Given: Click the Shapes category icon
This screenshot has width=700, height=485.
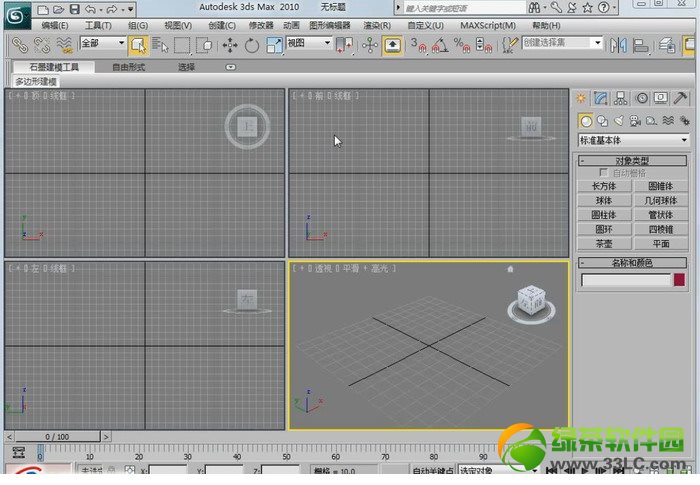Looking at the screenshot, I should pyautogui.click(x=602, y=121).
